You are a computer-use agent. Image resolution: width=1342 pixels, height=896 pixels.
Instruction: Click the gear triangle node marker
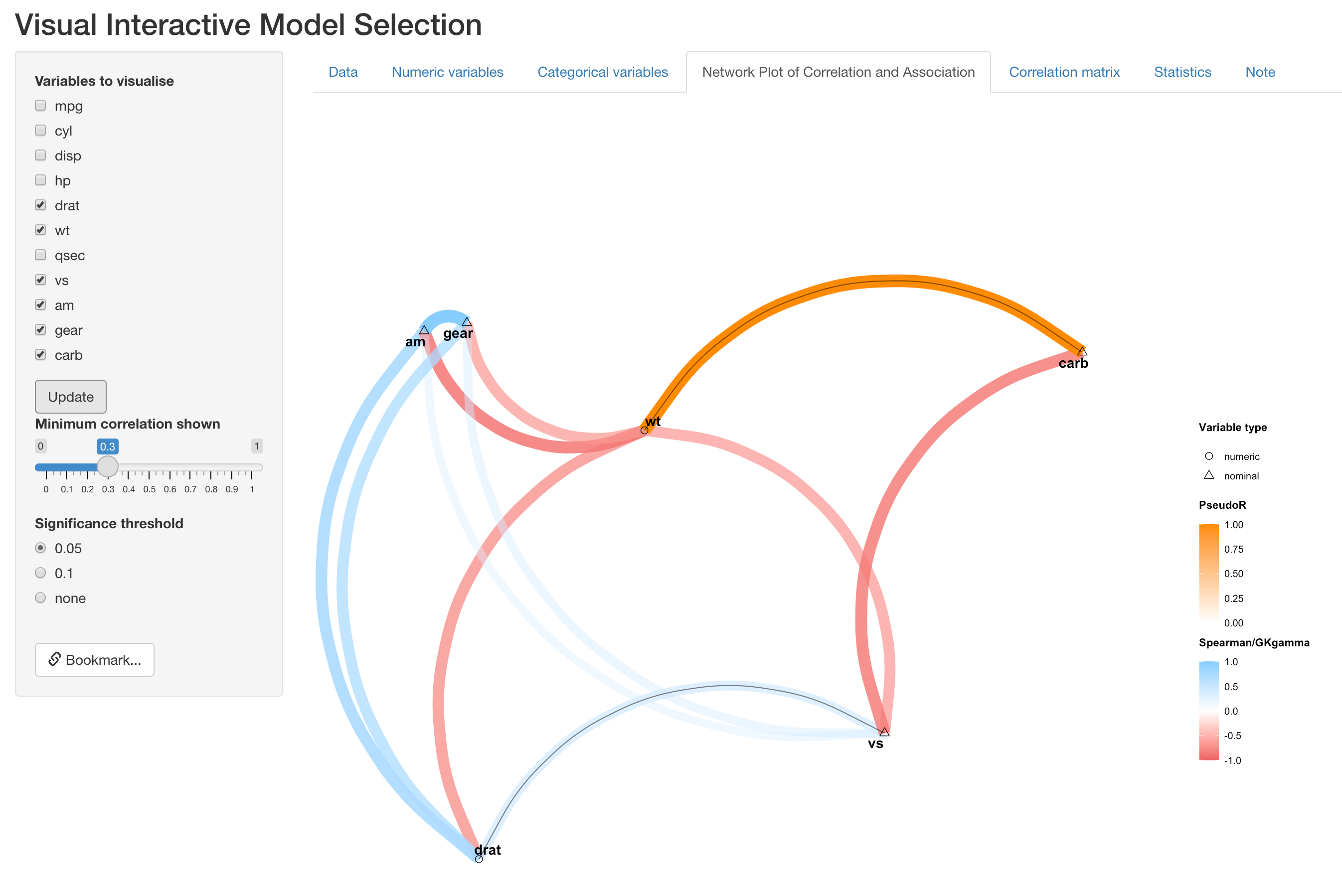coord(467,322)
